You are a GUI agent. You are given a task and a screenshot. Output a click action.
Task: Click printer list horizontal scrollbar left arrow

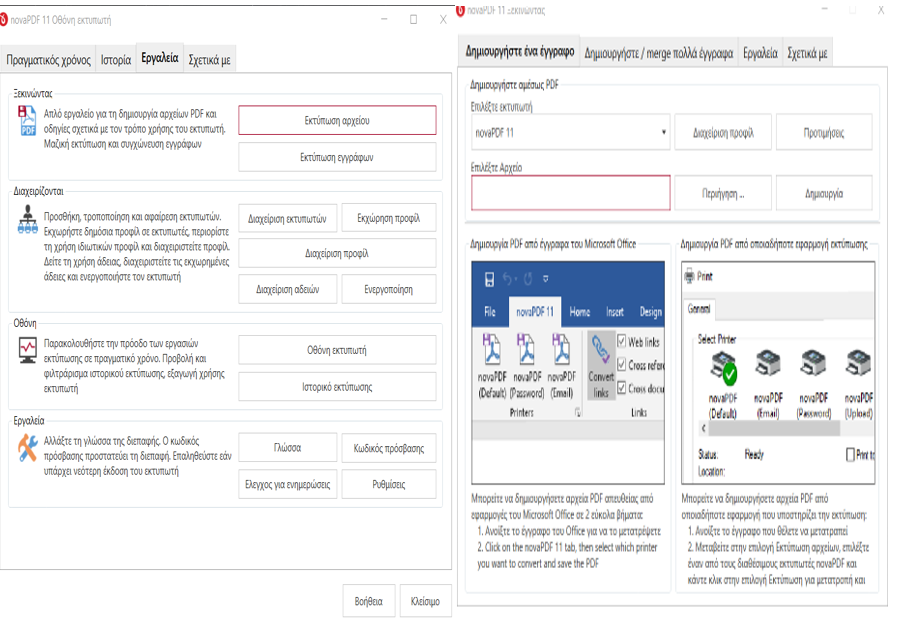coord(703,429)
